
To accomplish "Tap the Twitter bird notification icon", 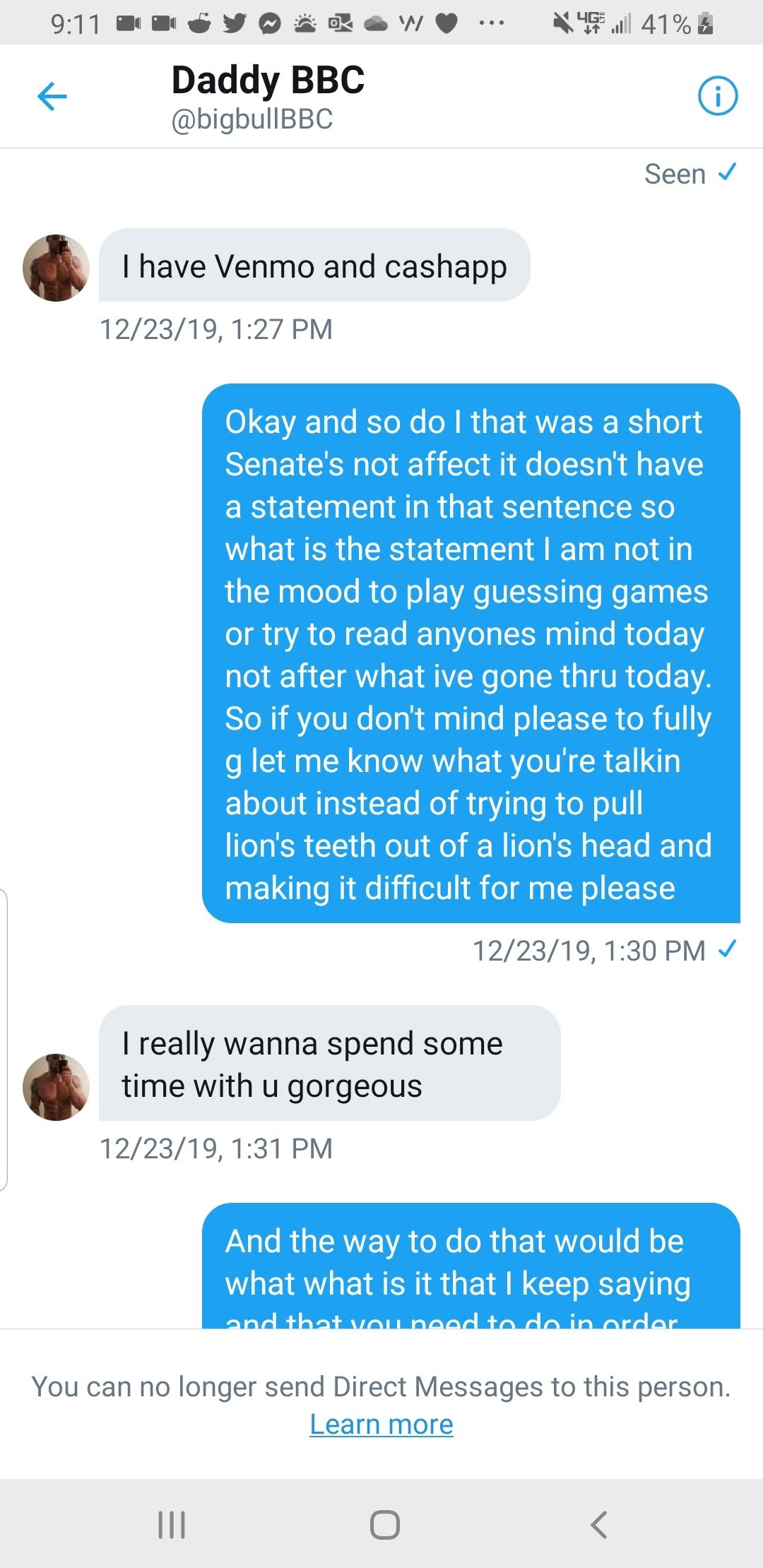I will click(x=235, y=24).
